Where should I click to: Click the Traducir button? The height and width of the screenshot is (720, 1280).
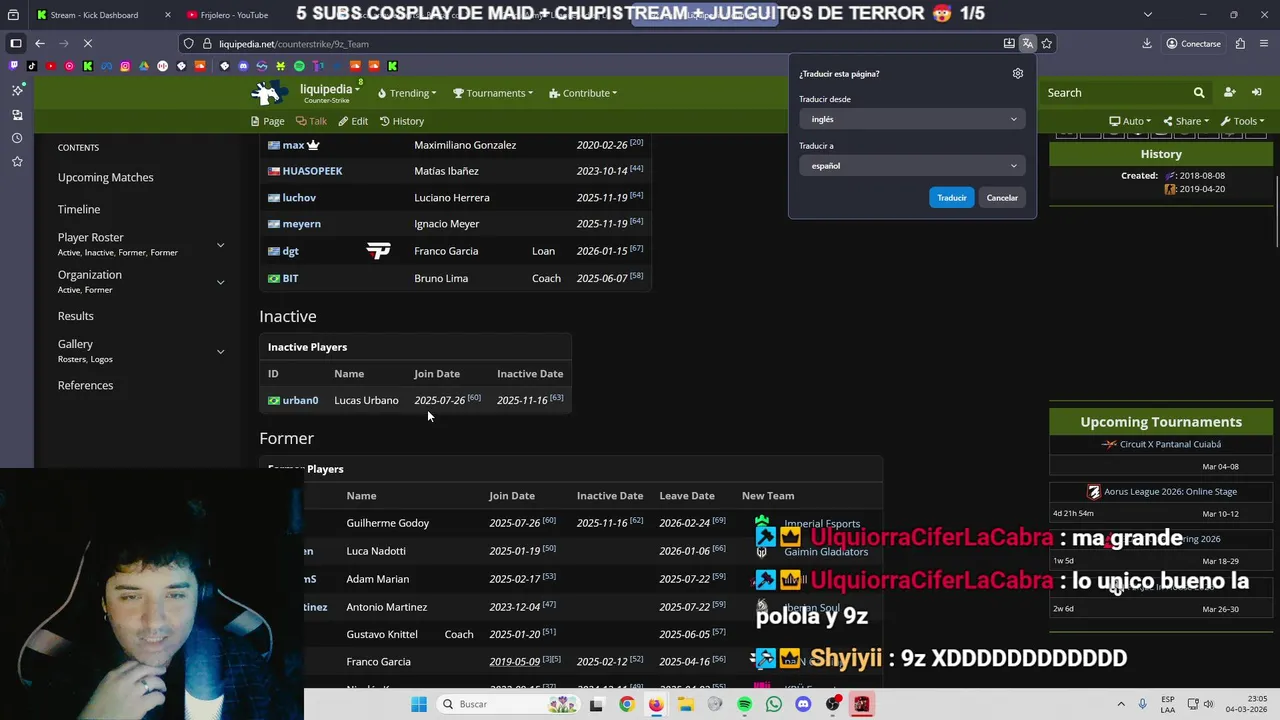coord(951,198)
